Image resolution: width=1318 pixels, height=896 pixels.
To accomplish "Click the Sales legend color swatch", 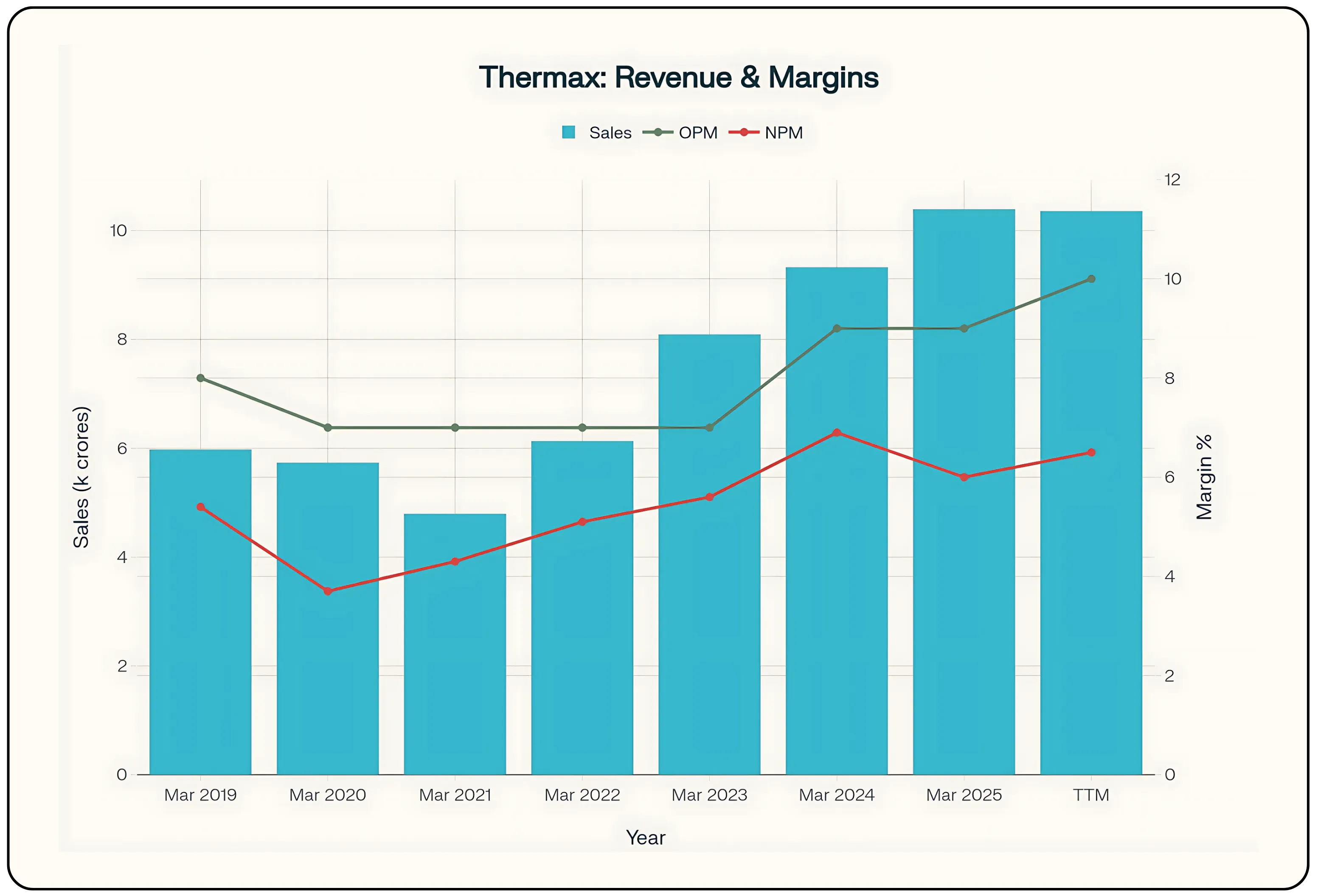I will point(569,132).
